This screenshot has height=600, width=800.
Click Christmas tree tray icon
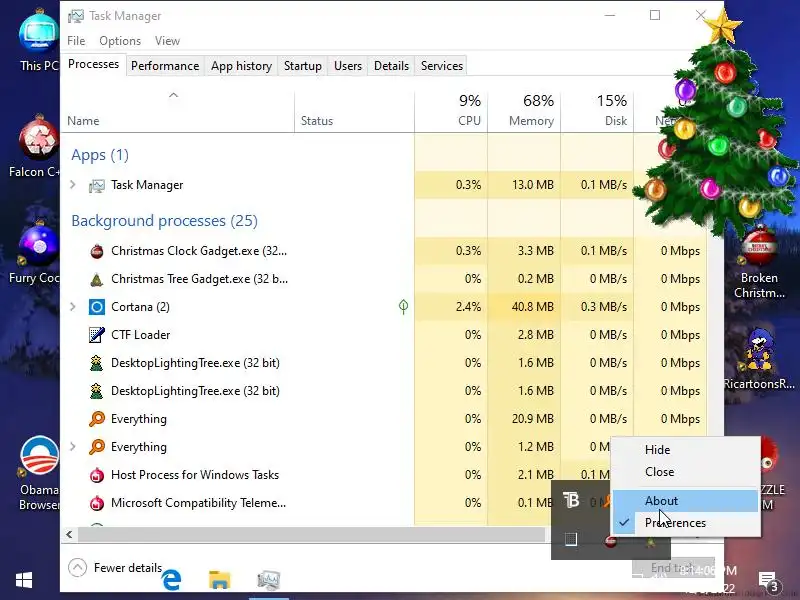tap(650, 542)
